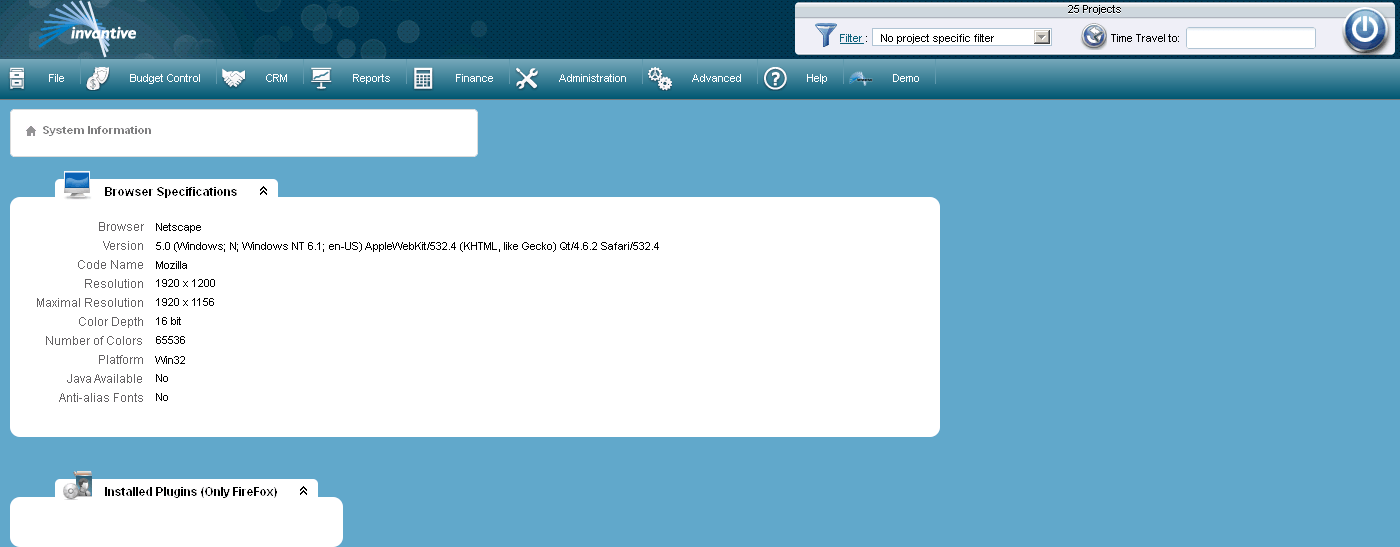Viewport: 1400px width, 547px height.
Task: Click the Administration wrench icon
Action: tap(527, 78)
